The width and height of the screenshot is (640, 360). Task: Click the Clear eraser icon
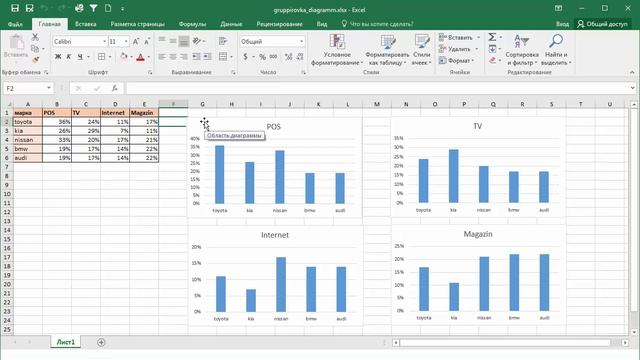(492, 60)
